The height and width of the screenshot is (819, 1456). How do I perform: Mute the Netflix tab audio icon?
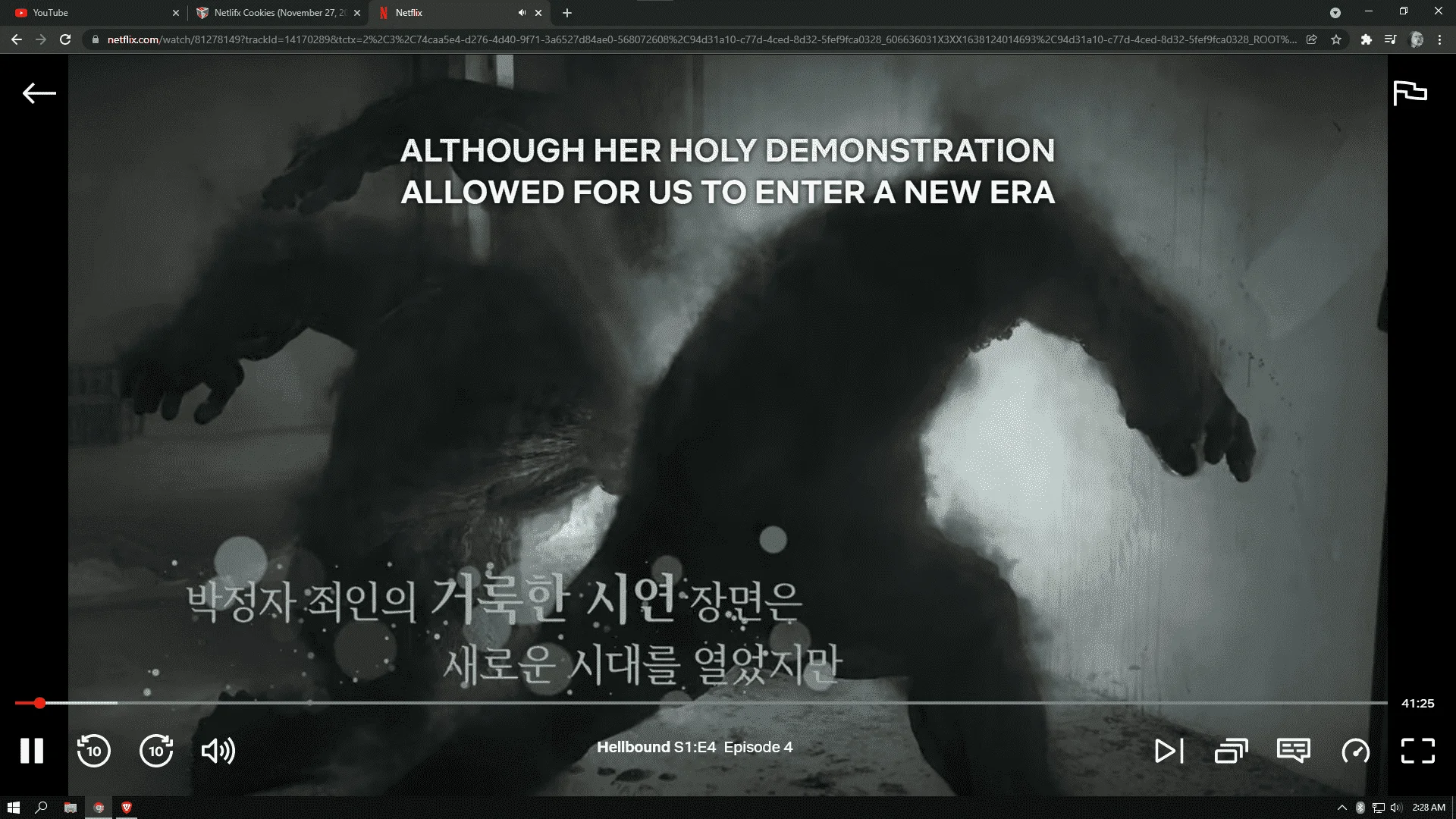[x=522, y=13]
